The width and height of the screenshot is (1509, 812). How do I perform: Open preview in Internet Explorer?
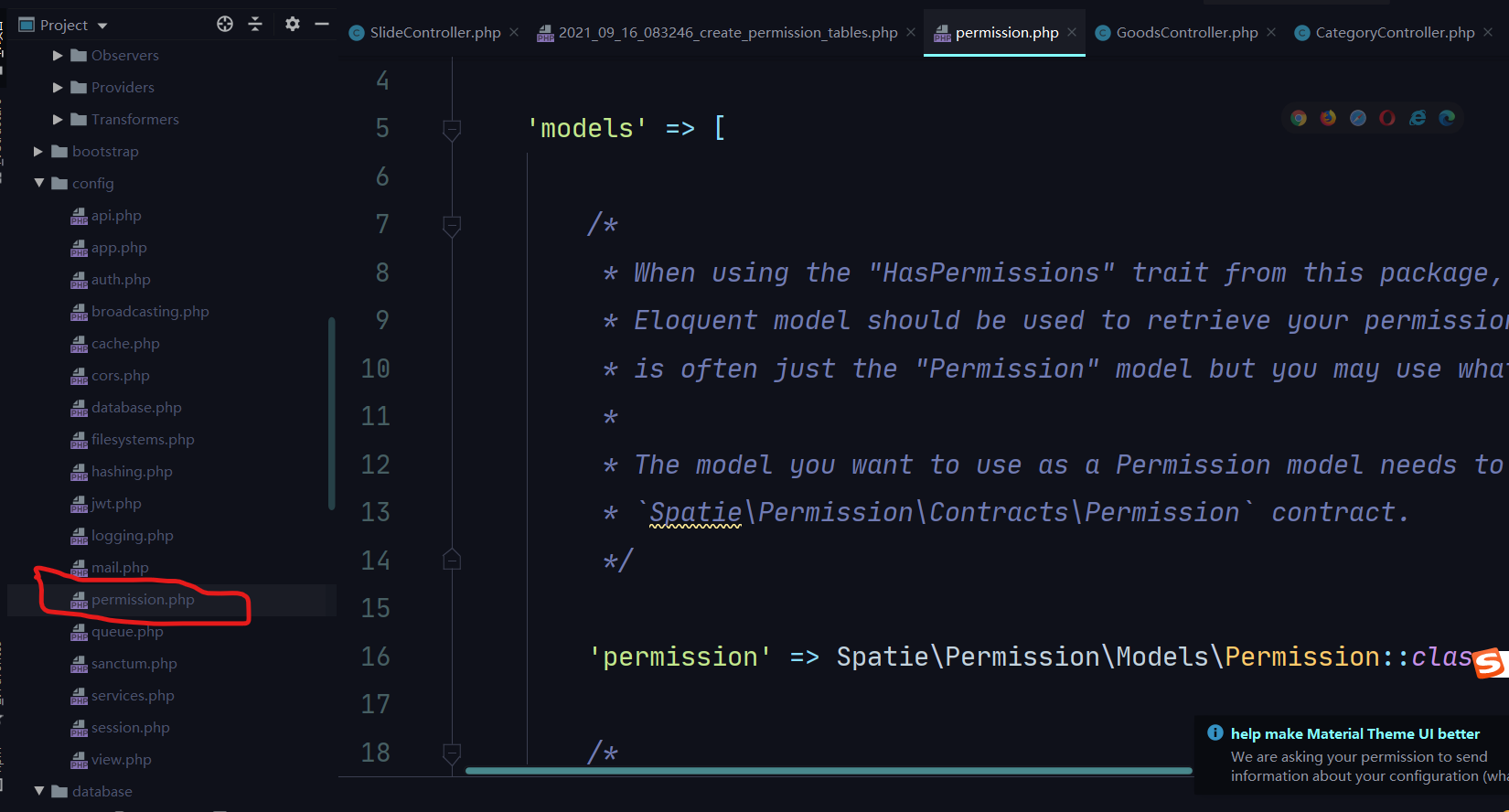[x=1418, y=118]
